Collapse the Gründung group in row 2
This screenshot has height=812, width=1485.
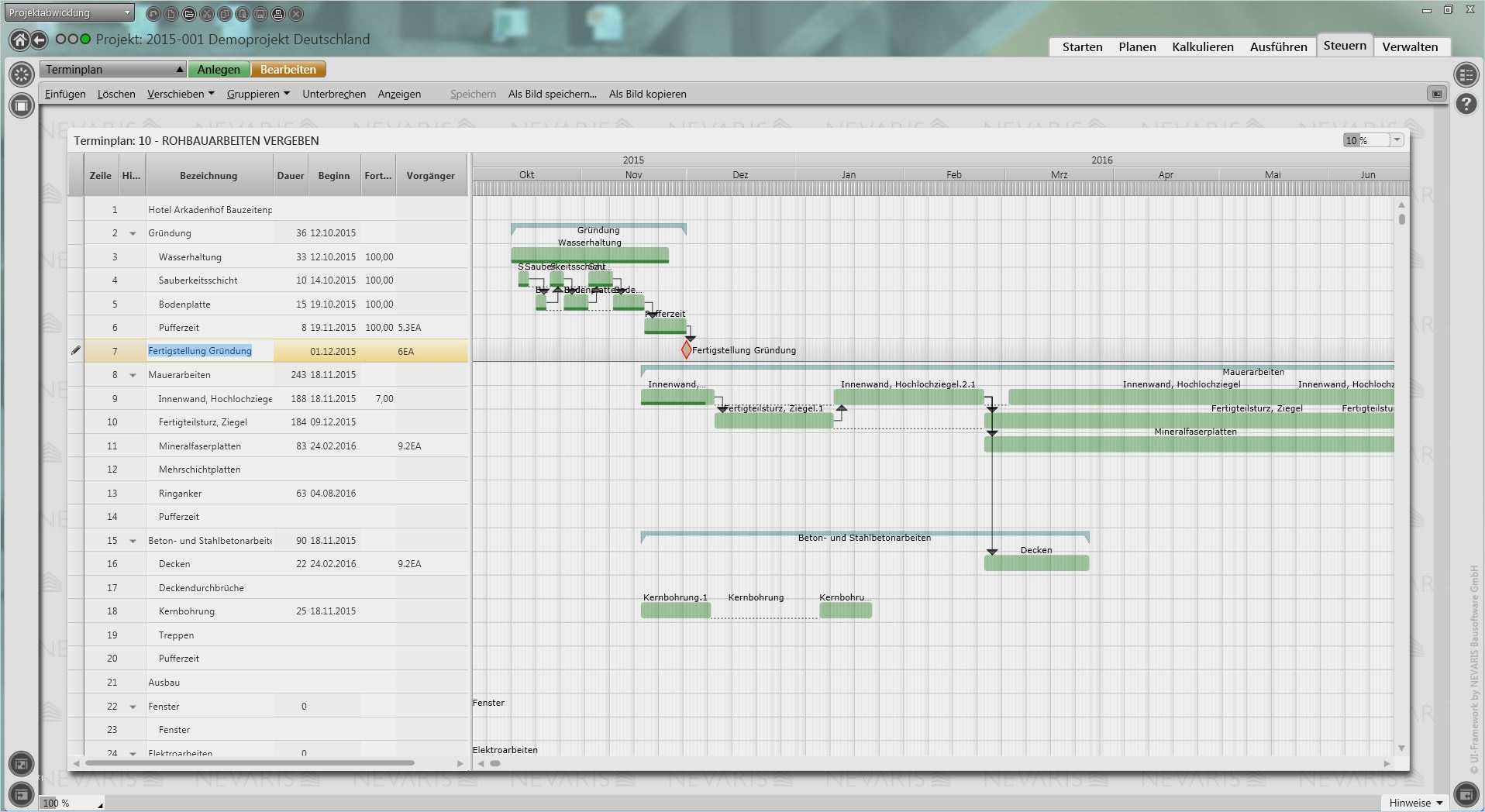pos(133,234)
